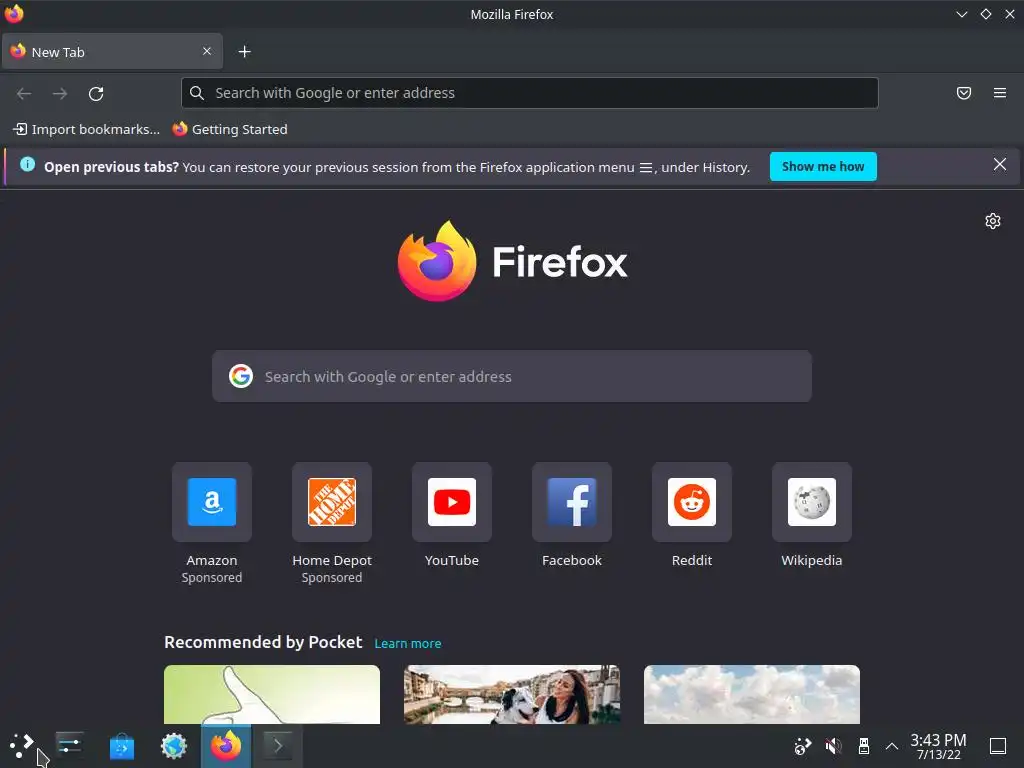Select the New Tab tab

tap(112, 52)
